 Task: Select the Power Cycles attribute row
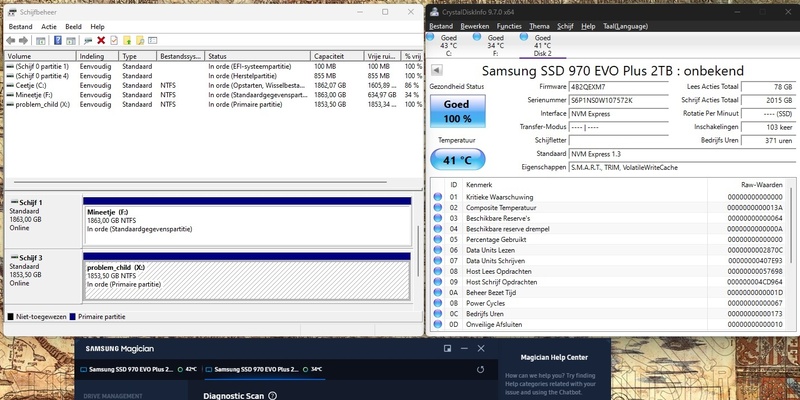coord(609,303)
